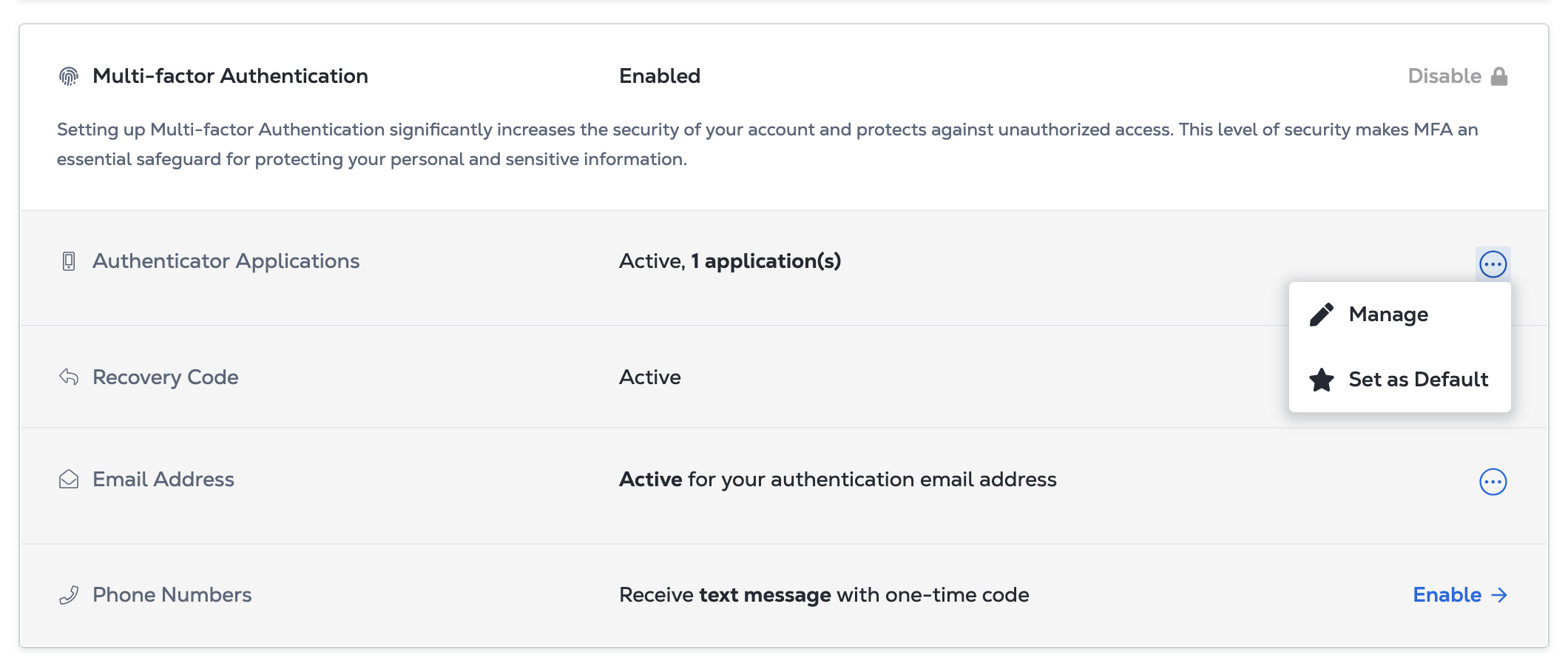Click the Recovery Code return arrow icon
This screenshot has width=1568, height=672.
click(69, 377)
